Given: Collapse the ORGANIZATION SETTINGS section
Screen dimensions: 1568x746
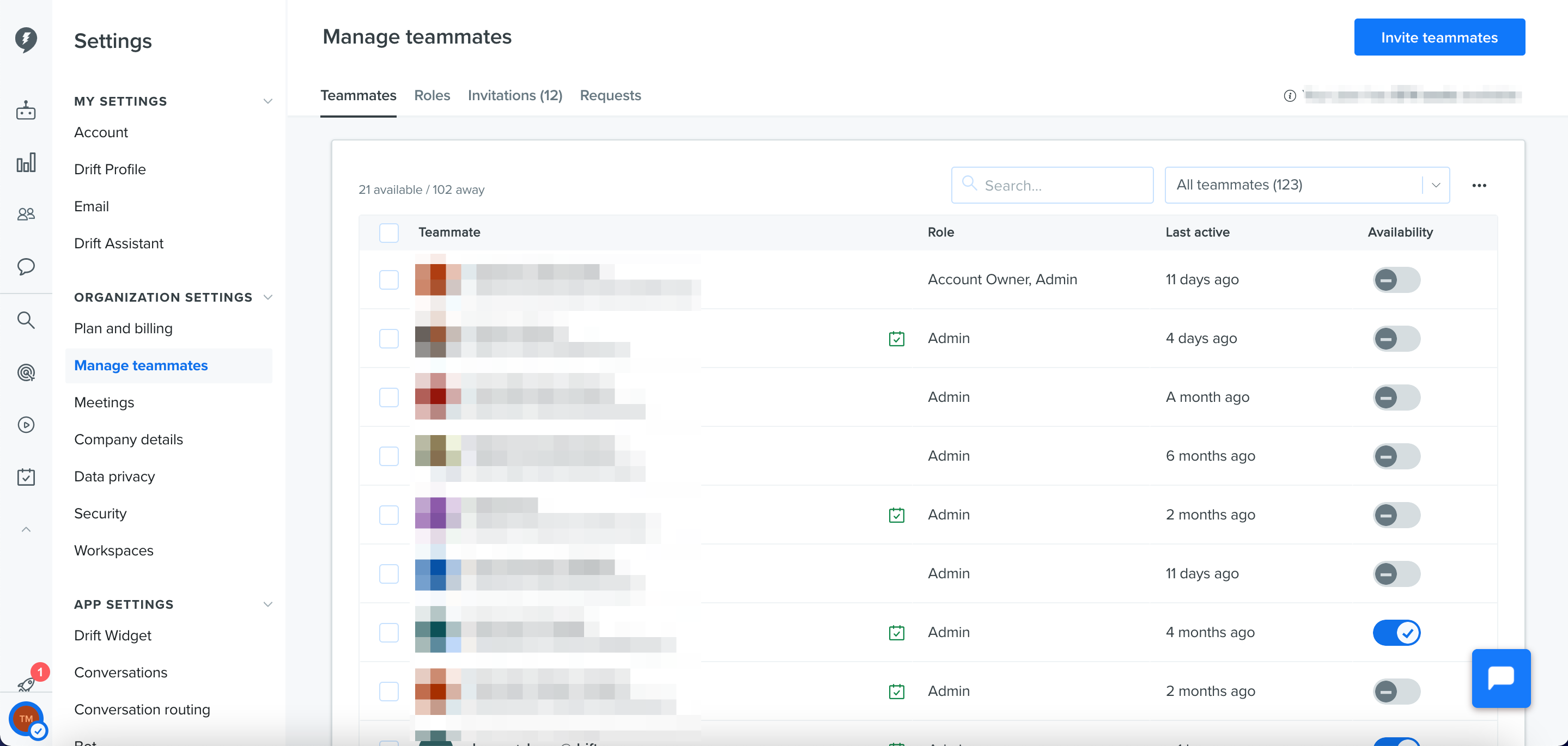Looking at the screenshot, I should point(267,297).
